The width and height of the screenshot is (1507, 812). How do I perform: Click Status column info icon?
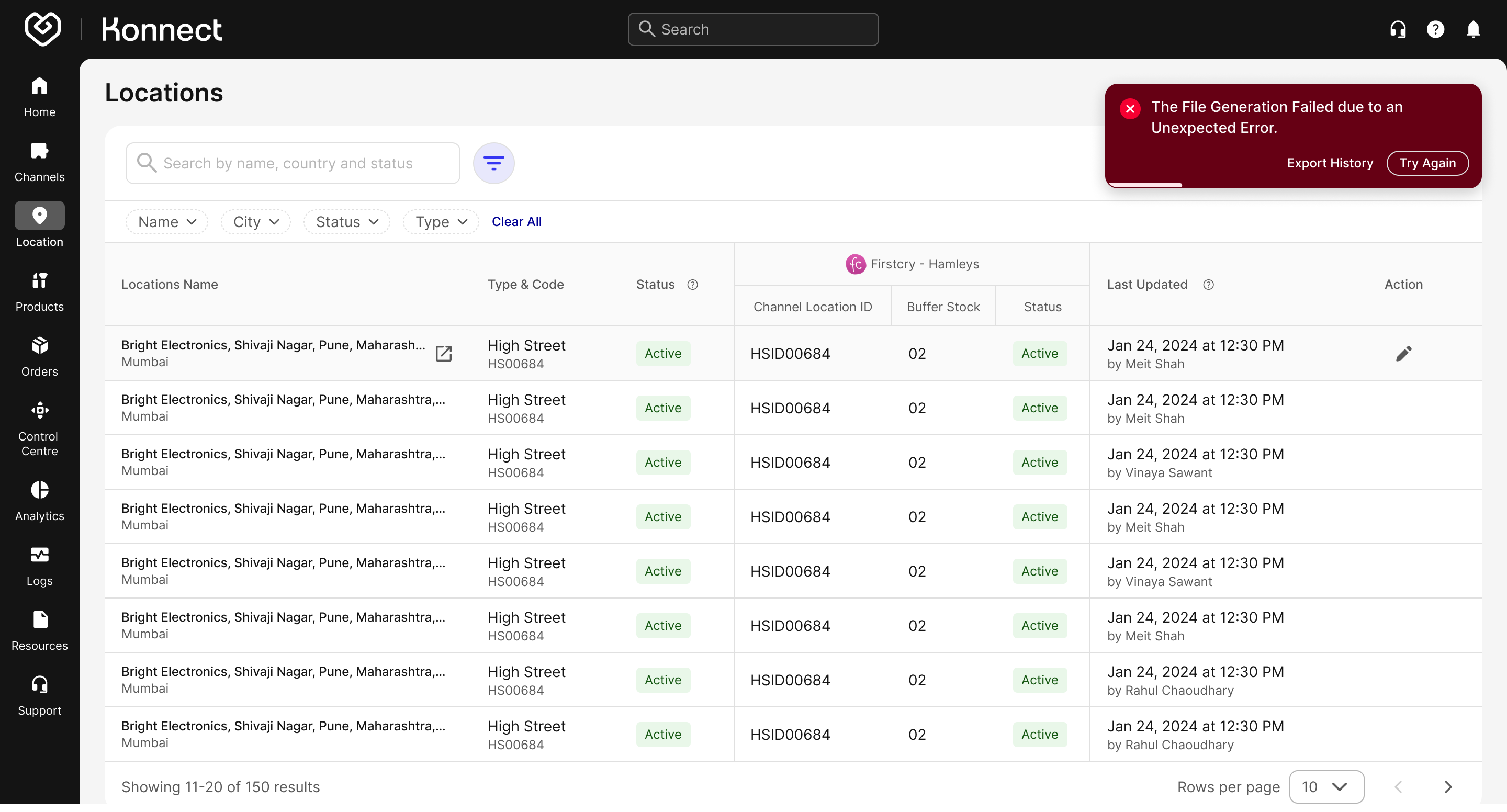pos(693,284)
